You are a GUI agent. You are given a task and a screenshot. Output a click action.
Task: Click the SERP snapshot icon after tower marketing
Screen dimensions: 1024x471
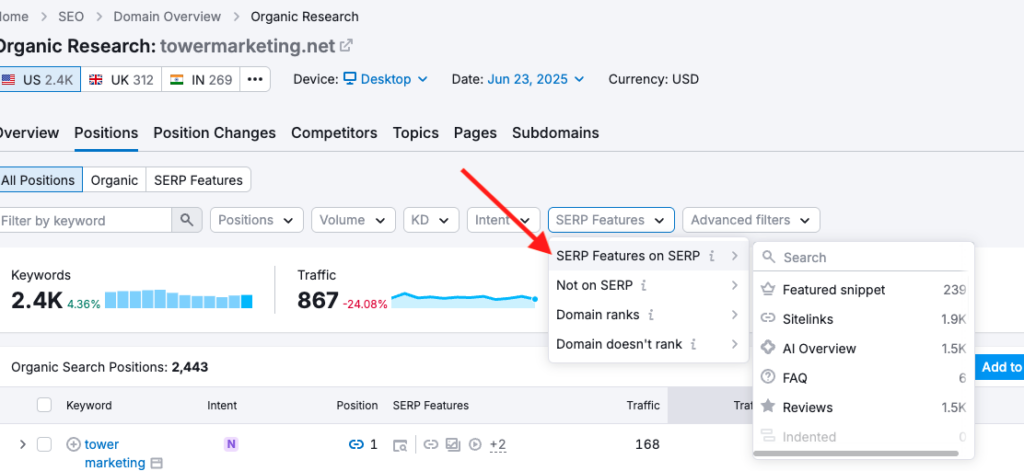pos(156,463)
